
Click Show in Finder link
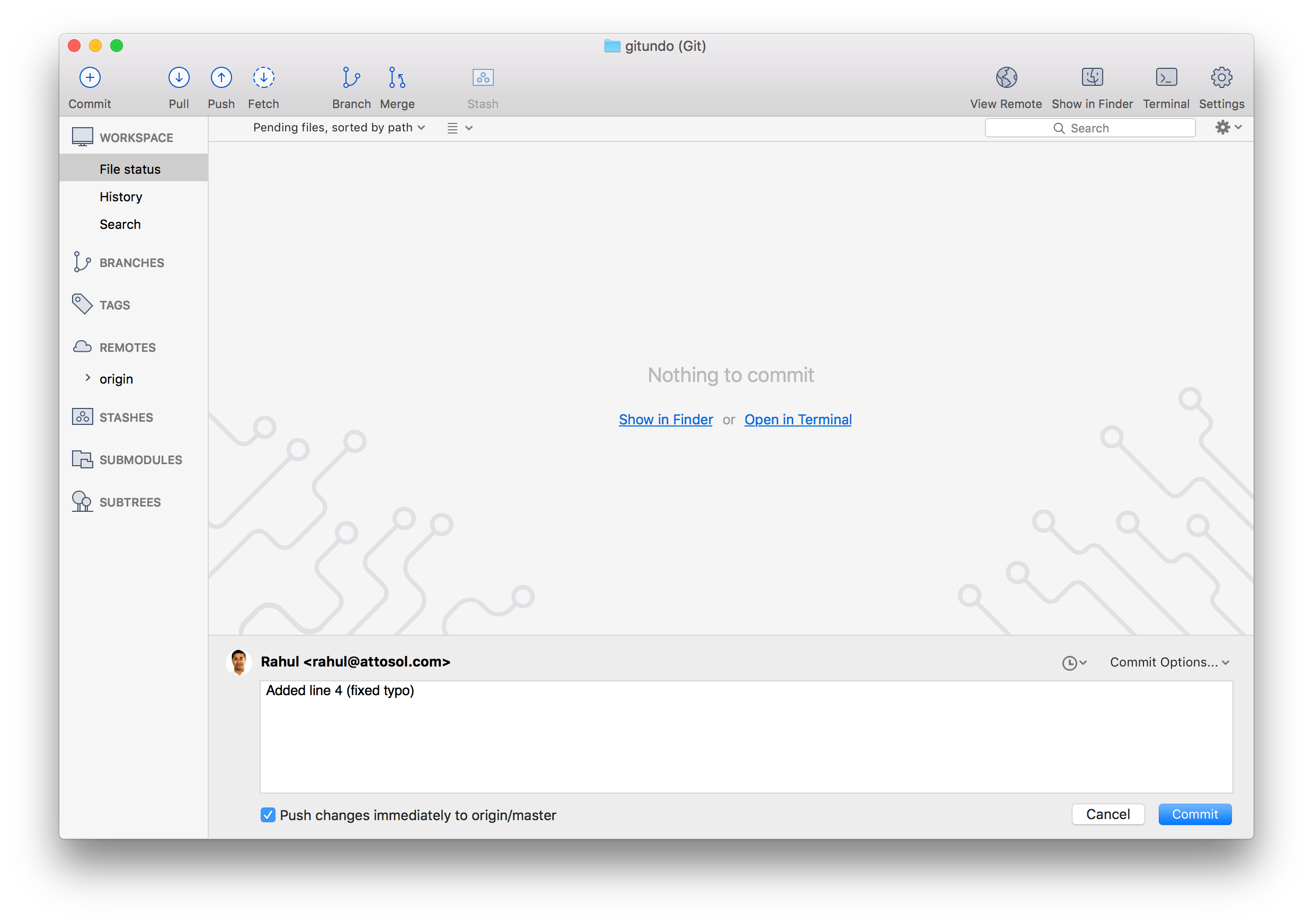[665, 419]
